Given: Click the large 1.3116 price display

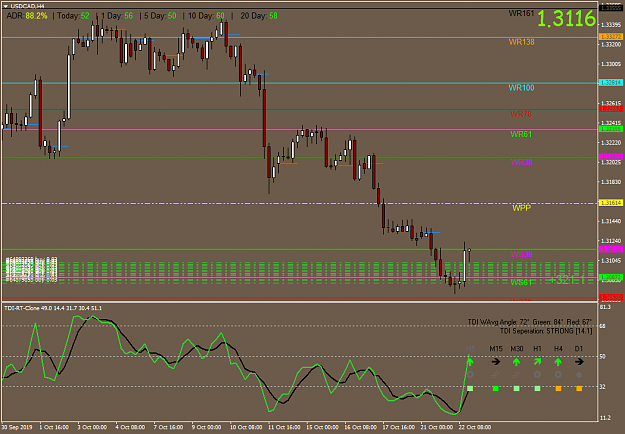Looking at the screenshot, I should 566,19.
